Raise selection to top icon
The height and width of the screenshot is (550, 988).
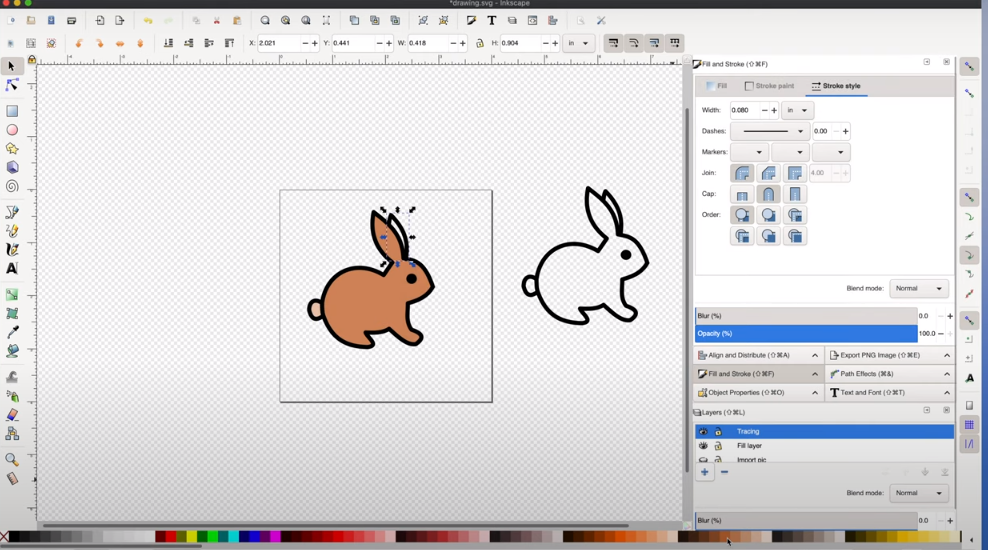pos(229,43)
